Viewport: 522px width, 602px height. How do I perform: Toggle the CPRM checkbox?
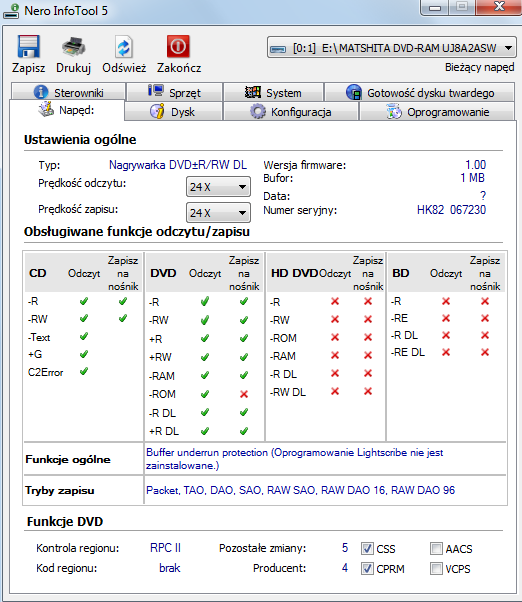[x=367, y=568]
